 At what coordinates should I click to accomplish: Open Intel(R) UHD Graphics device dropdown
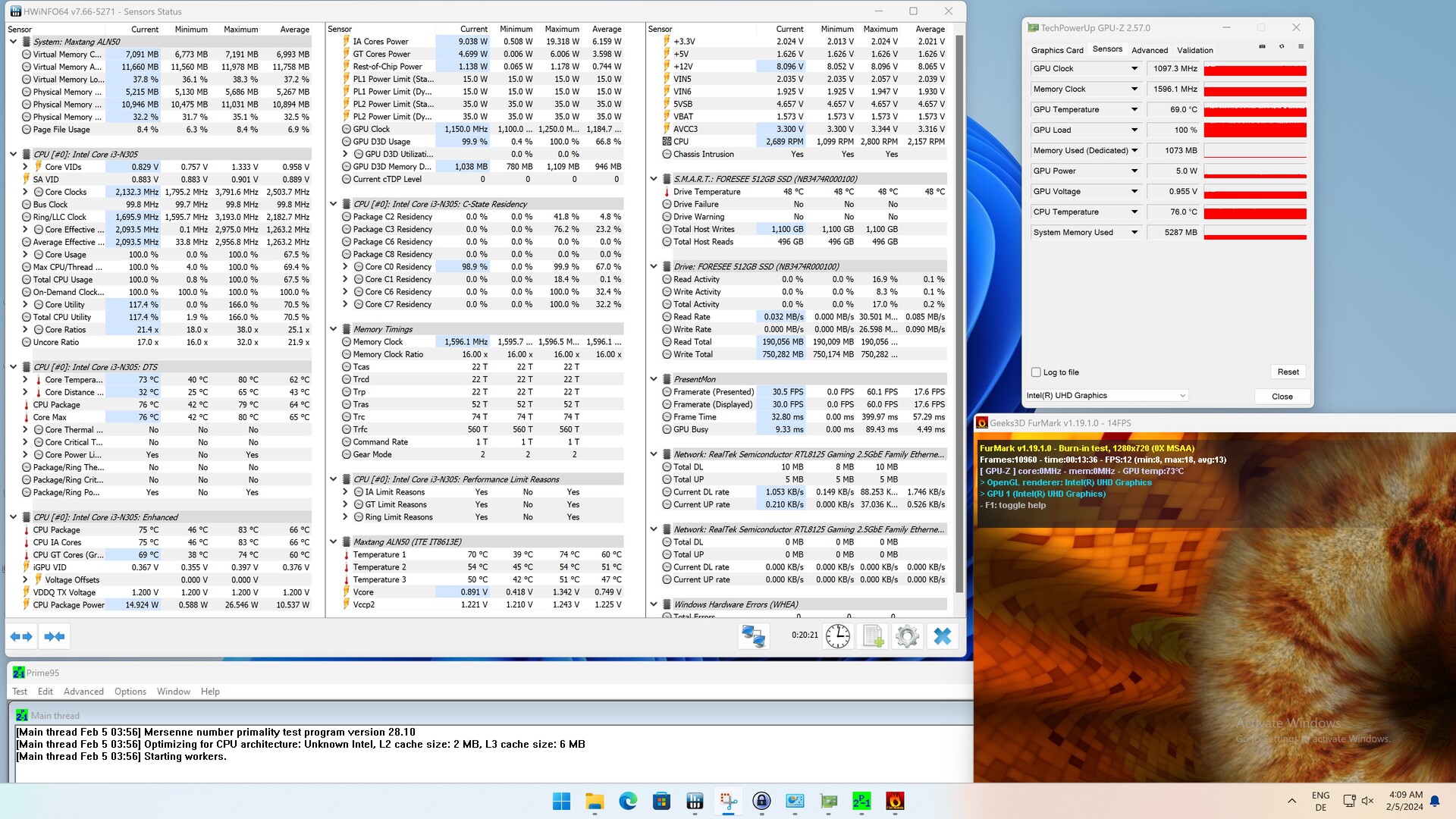coord(1106,396)
